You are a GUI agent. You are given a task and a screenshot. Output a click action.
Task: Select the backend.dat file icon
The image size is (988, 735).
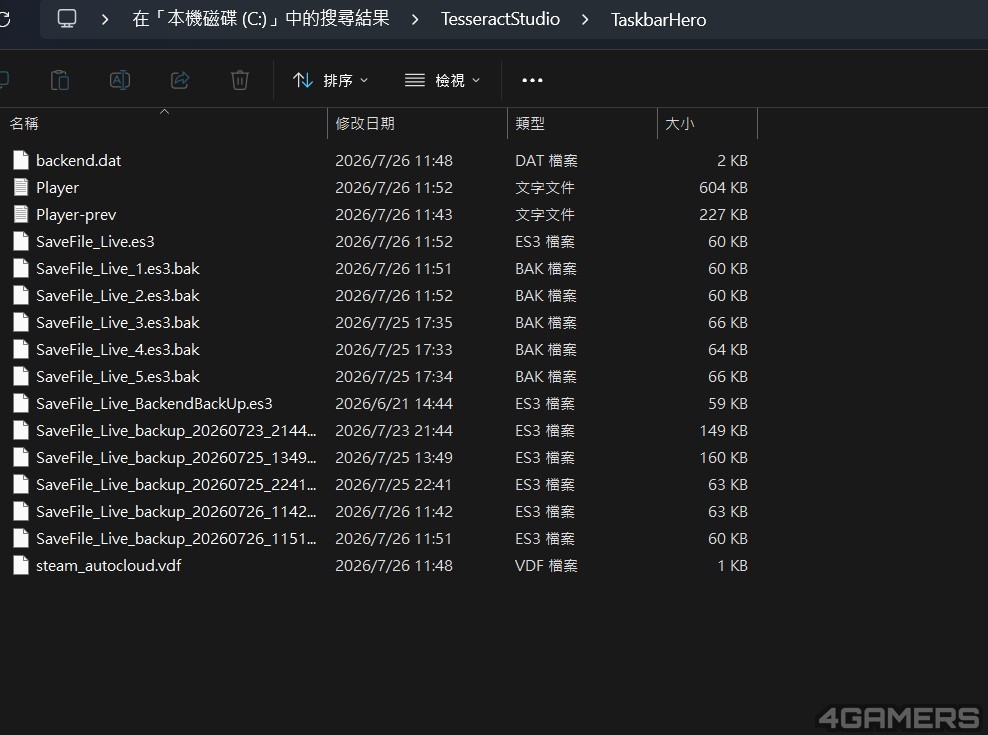(21, 160)
